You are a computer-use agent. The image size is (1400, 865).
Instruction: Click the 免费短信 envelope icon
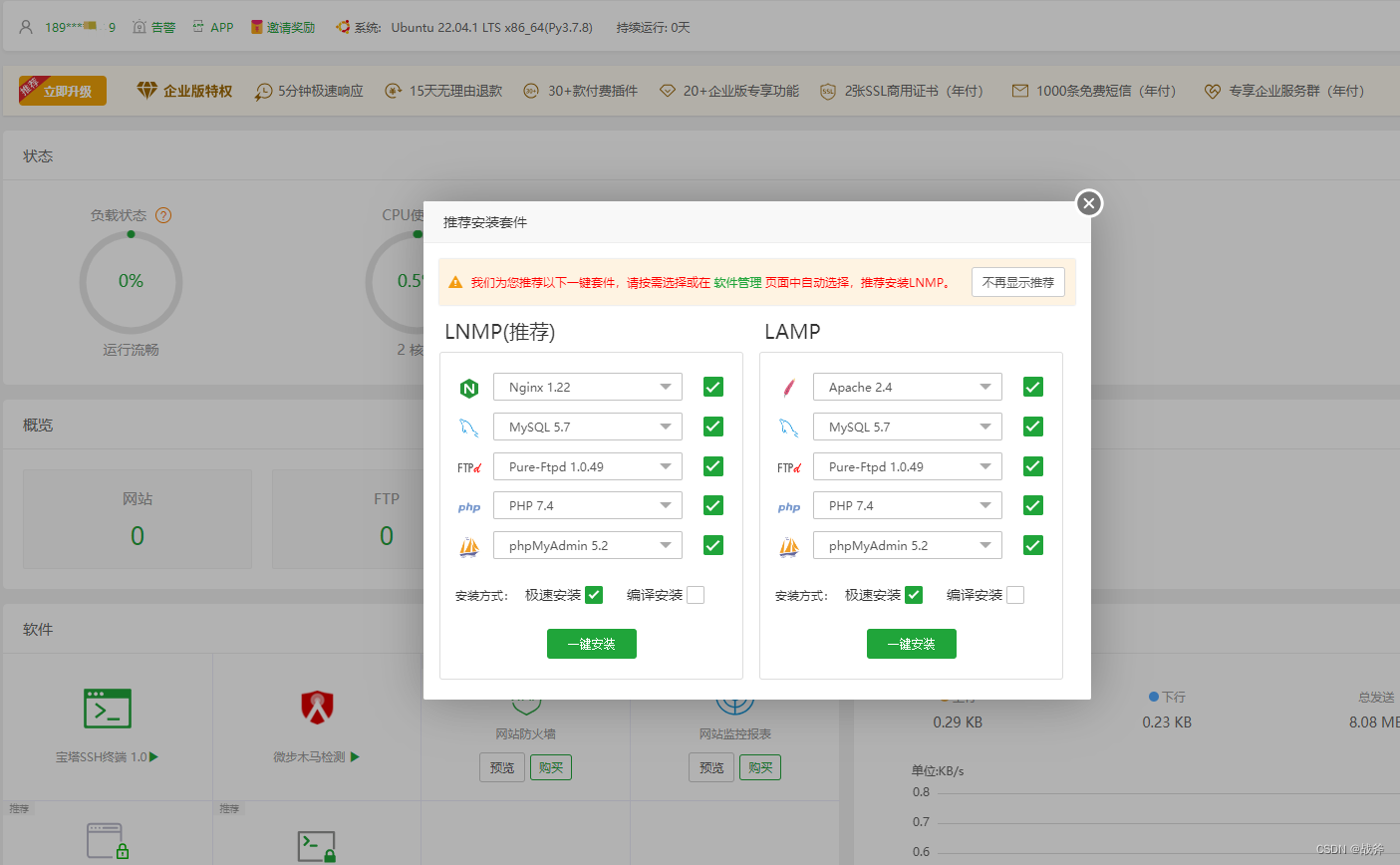[x=1020, y=91]
